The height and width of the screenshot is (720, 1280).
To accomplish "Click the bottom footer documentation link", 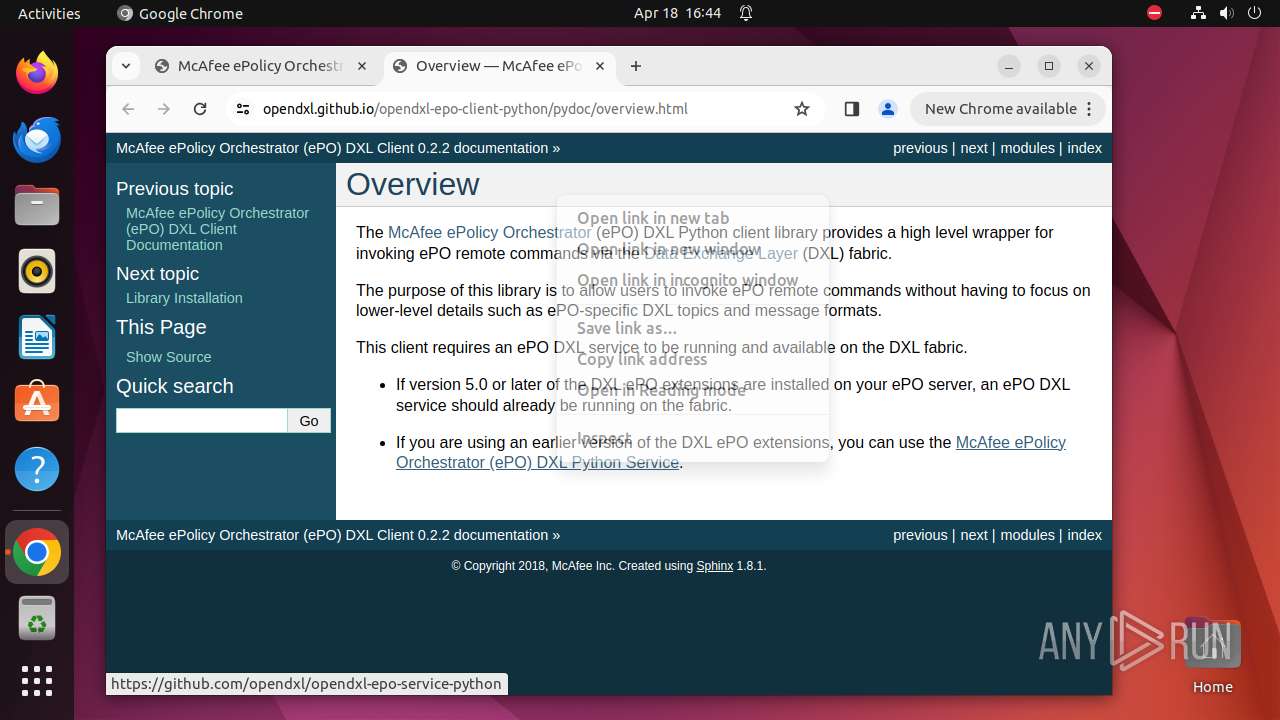I will pos(332,535).
